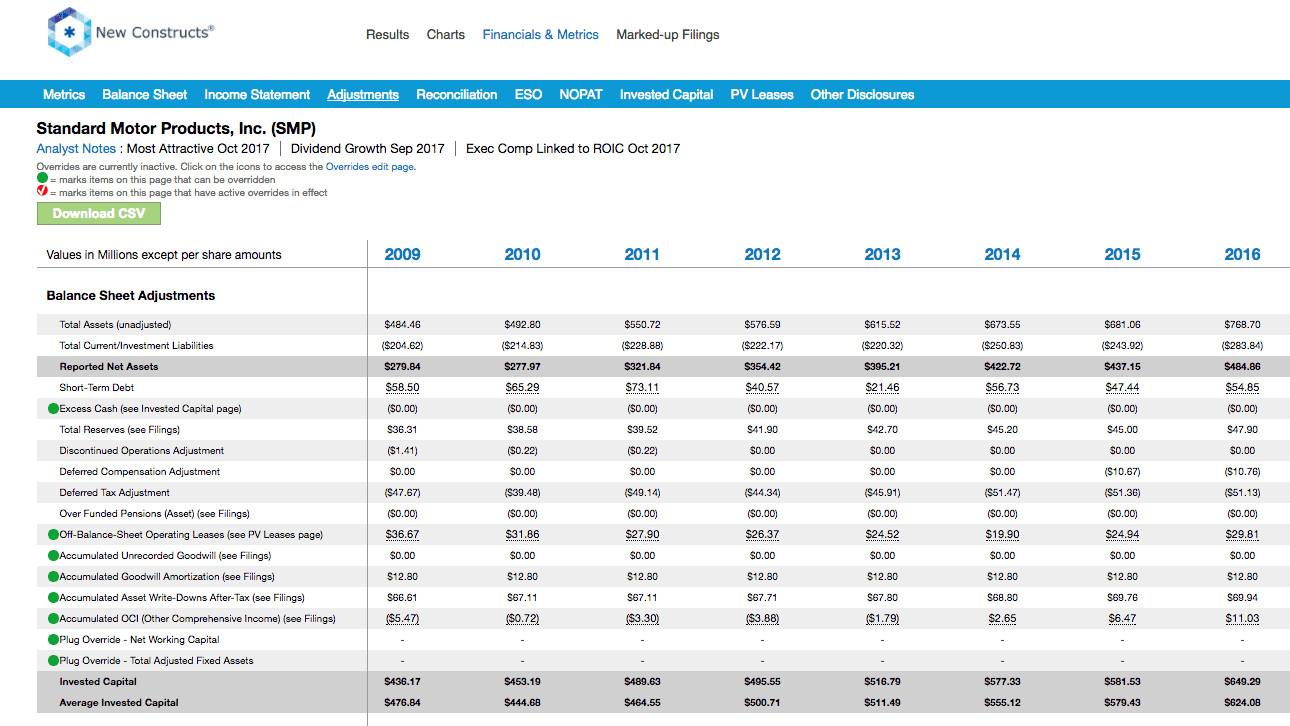
Task: Click Operating Leases value $27.90 for 2011
Action: [642, 534]
